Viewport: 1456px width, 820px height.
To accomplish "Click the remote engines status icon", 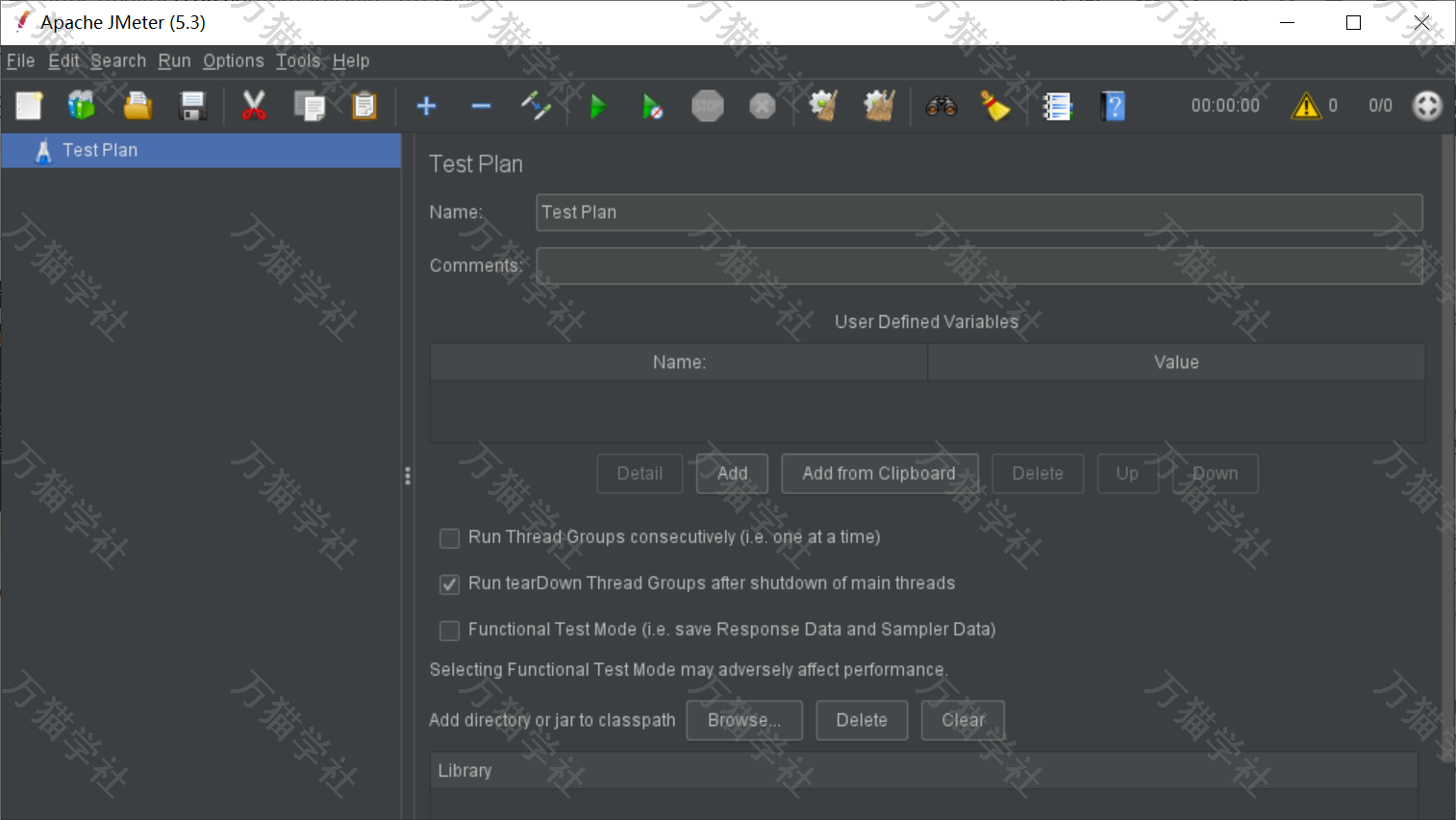I will (x=1427, y=106).
